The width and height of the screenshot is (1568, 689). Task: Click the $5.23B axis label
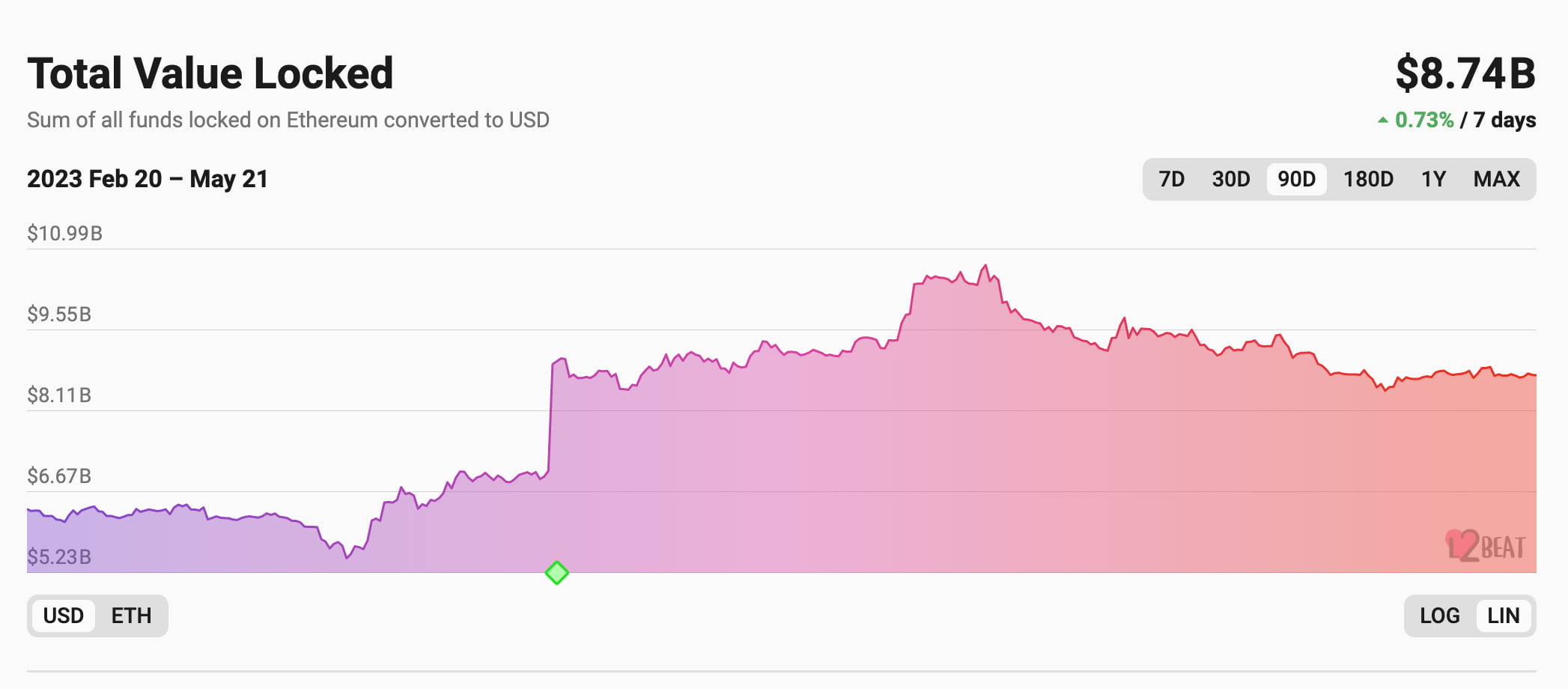(x=59, y=556)
